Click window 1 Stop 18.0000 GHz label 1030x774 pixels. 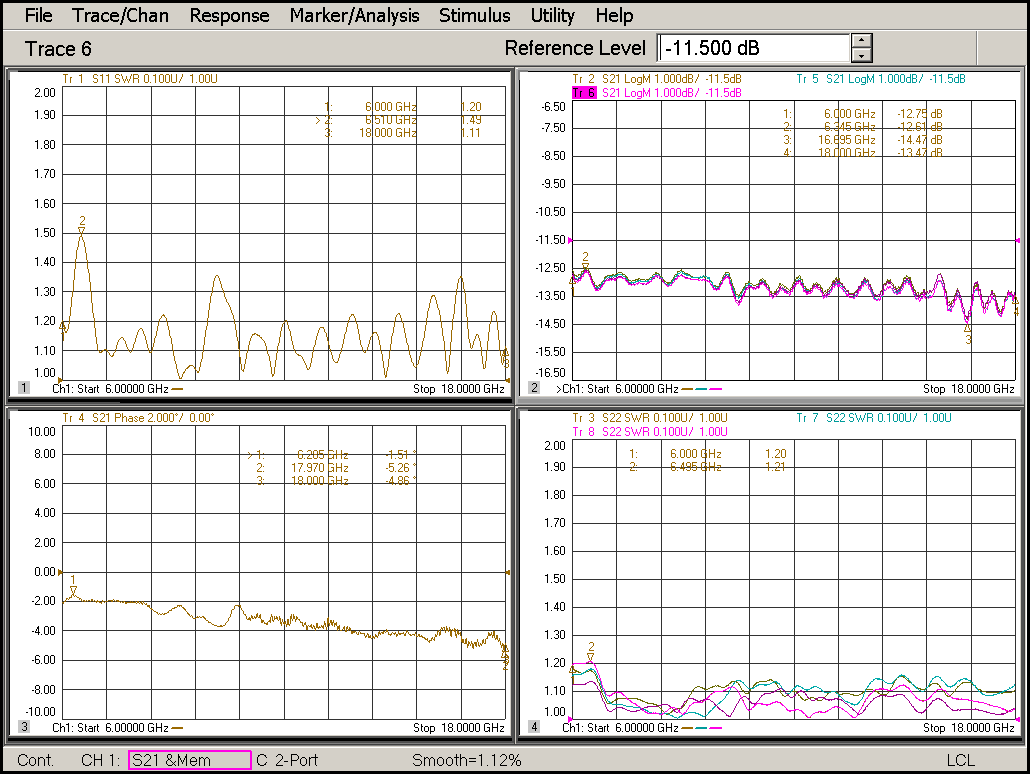(x=459, y=388)
